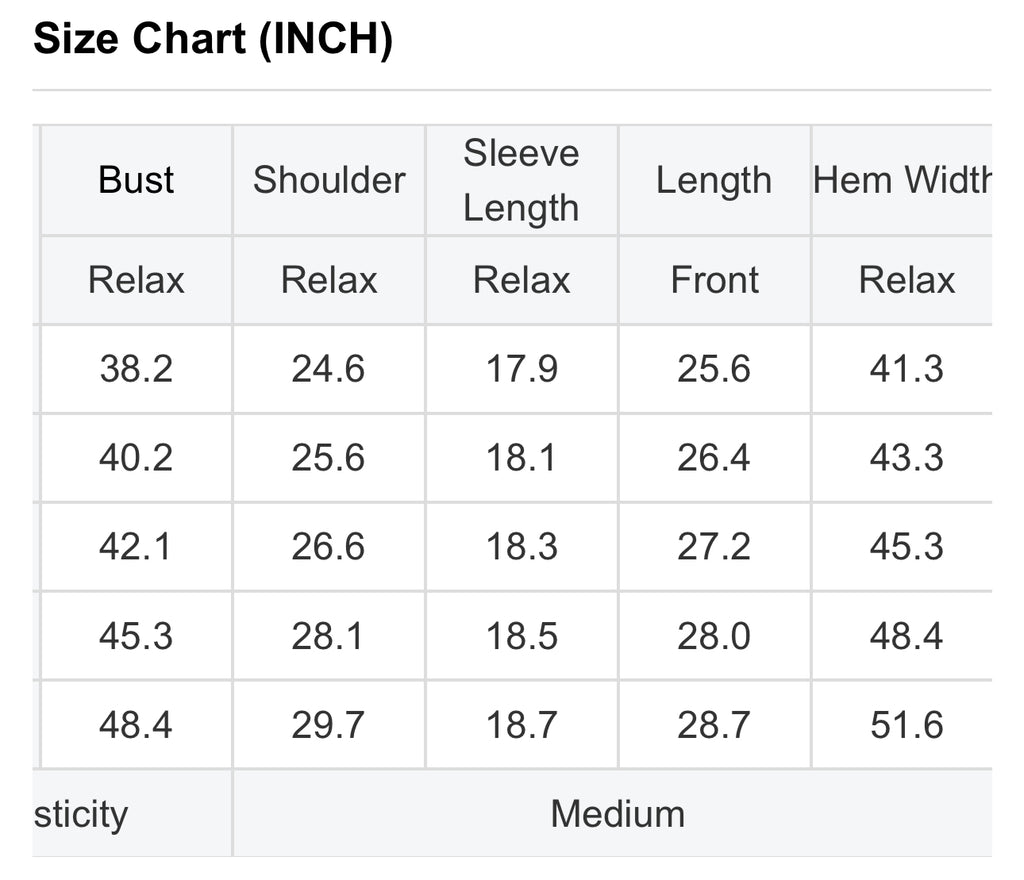This screenshot has height=880, width=1024.
Task: Click the Front subheader under Length
Action: click(x=714, y=280)
